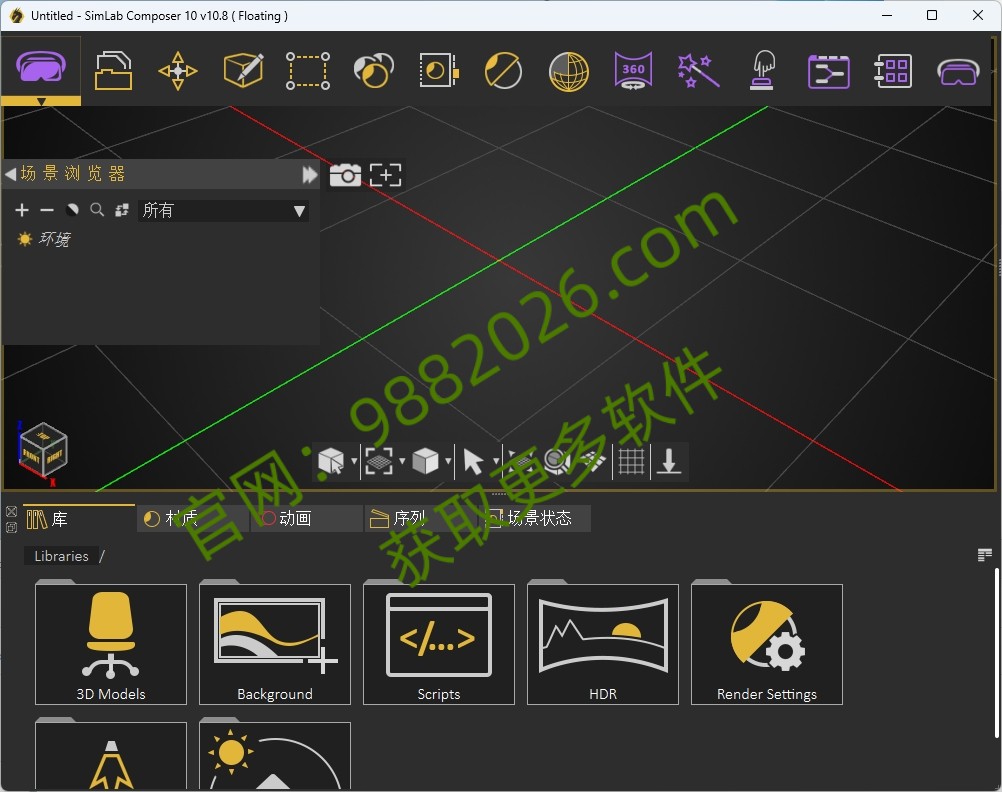Click the box with pencil modeling icon
Image resolution: width=1002 pixels, height=792 pixels.
click(243, 70)
